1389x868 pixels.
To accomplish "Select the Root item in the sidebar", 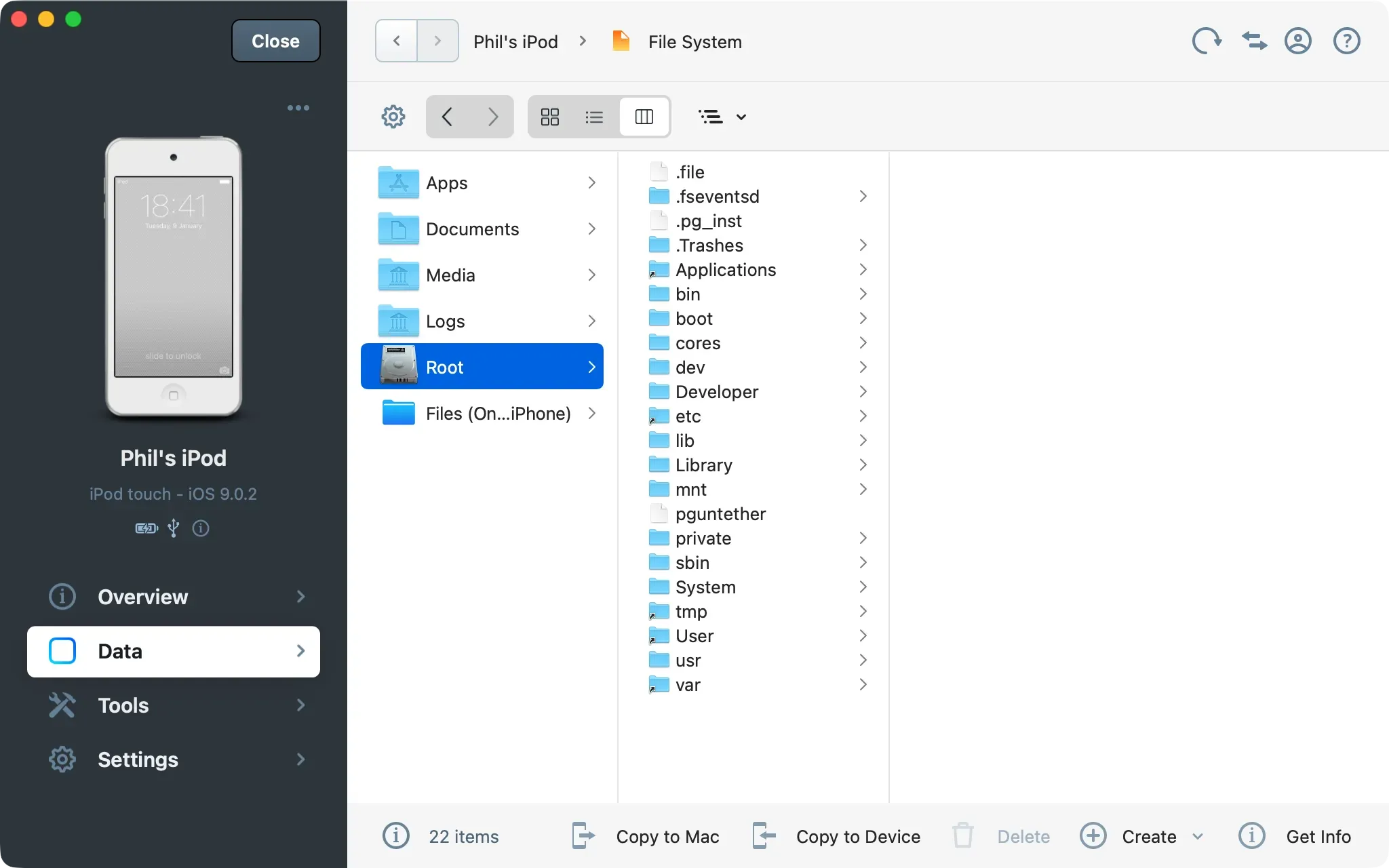I will [482, 366].
